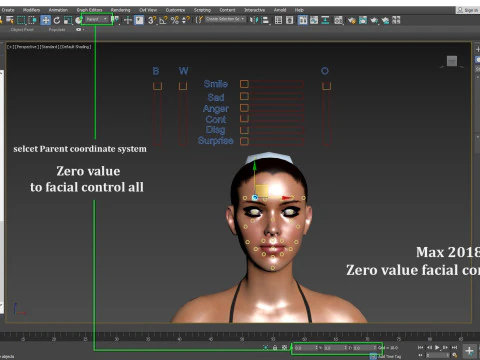Select the Rotate tool in toolbar
Image resolution: width=480 pixels, height=360 pixels.
57,20
